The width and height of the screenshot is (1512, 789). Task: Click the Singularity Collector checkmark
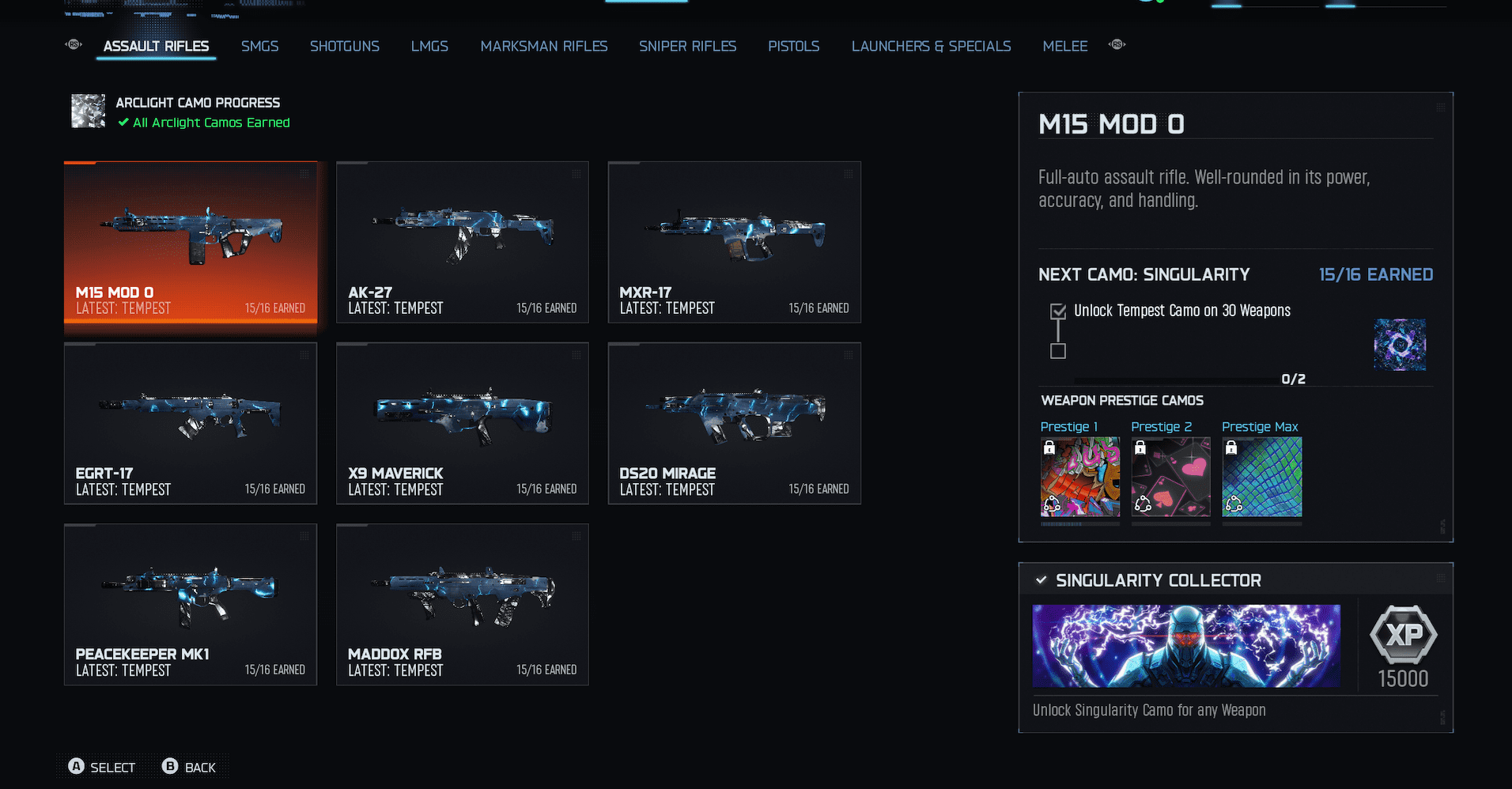coord(1041,580)
